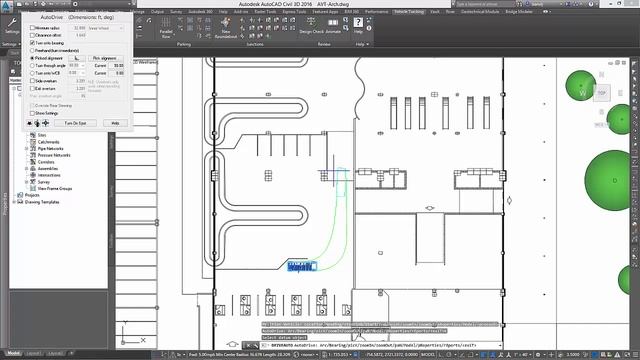Click the bug icon in AutoDrive dialog
The height and width of the screenshot is (360, 640).
point(29,123)
